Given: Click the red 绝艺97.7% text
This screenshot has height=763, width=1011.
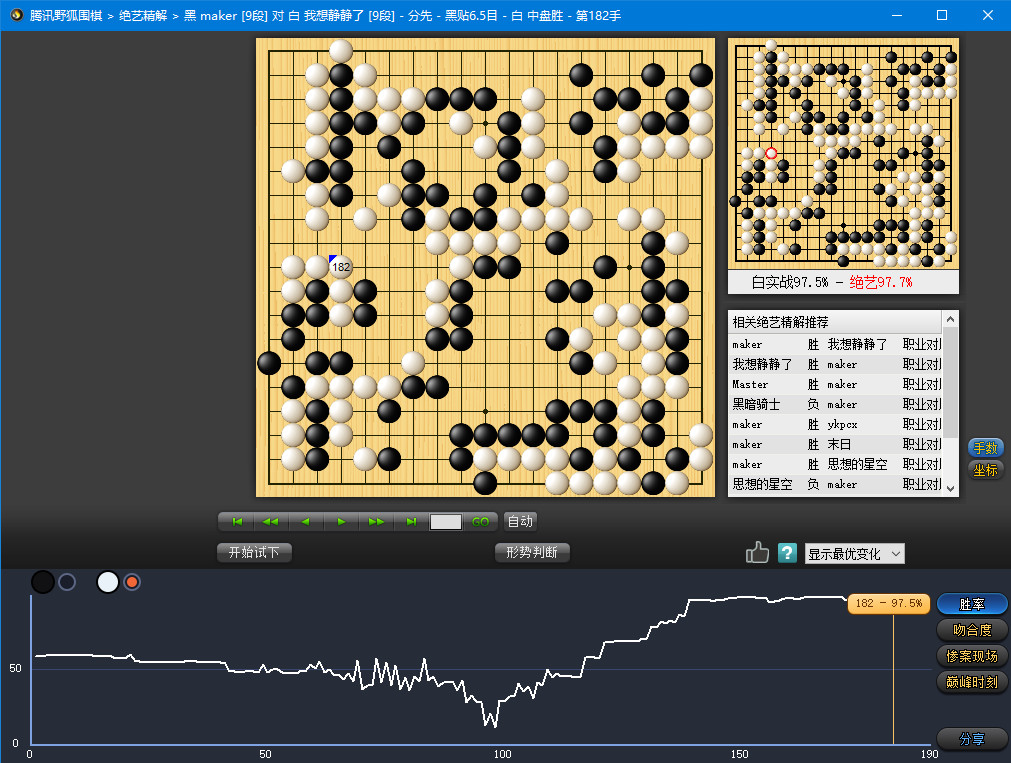Looking at the screenshot, I should [x=881, y=282].
